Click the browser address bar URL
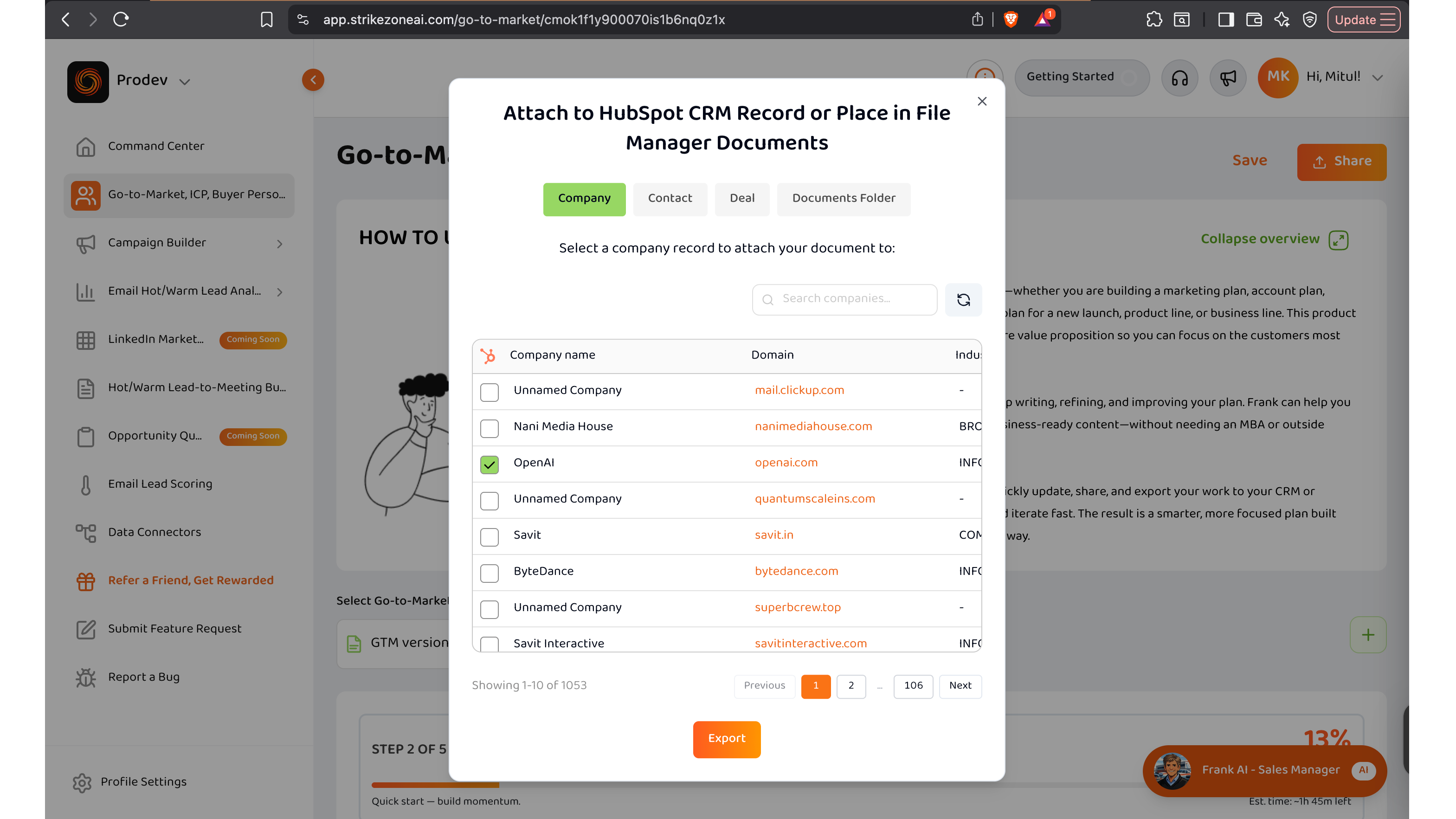Image resolution: width=1456 pixels, height=819 pixels. pos(523,20)
